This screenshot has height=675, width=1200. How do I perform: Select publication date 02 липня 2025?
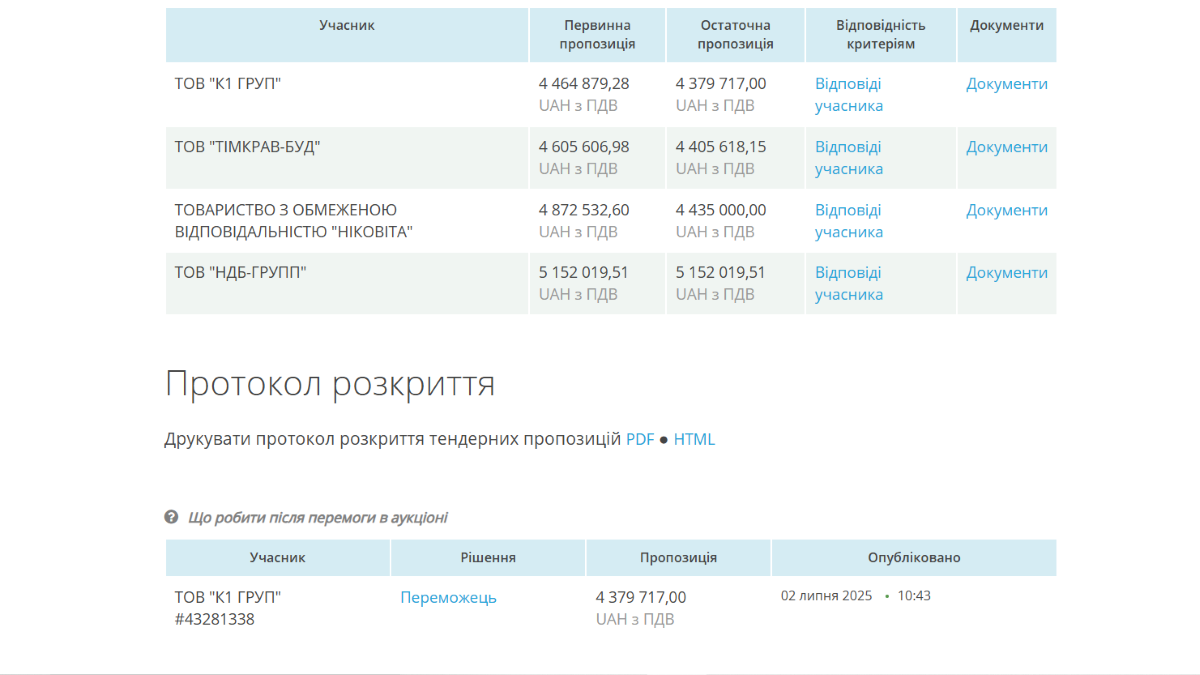(x=827, y=596)
